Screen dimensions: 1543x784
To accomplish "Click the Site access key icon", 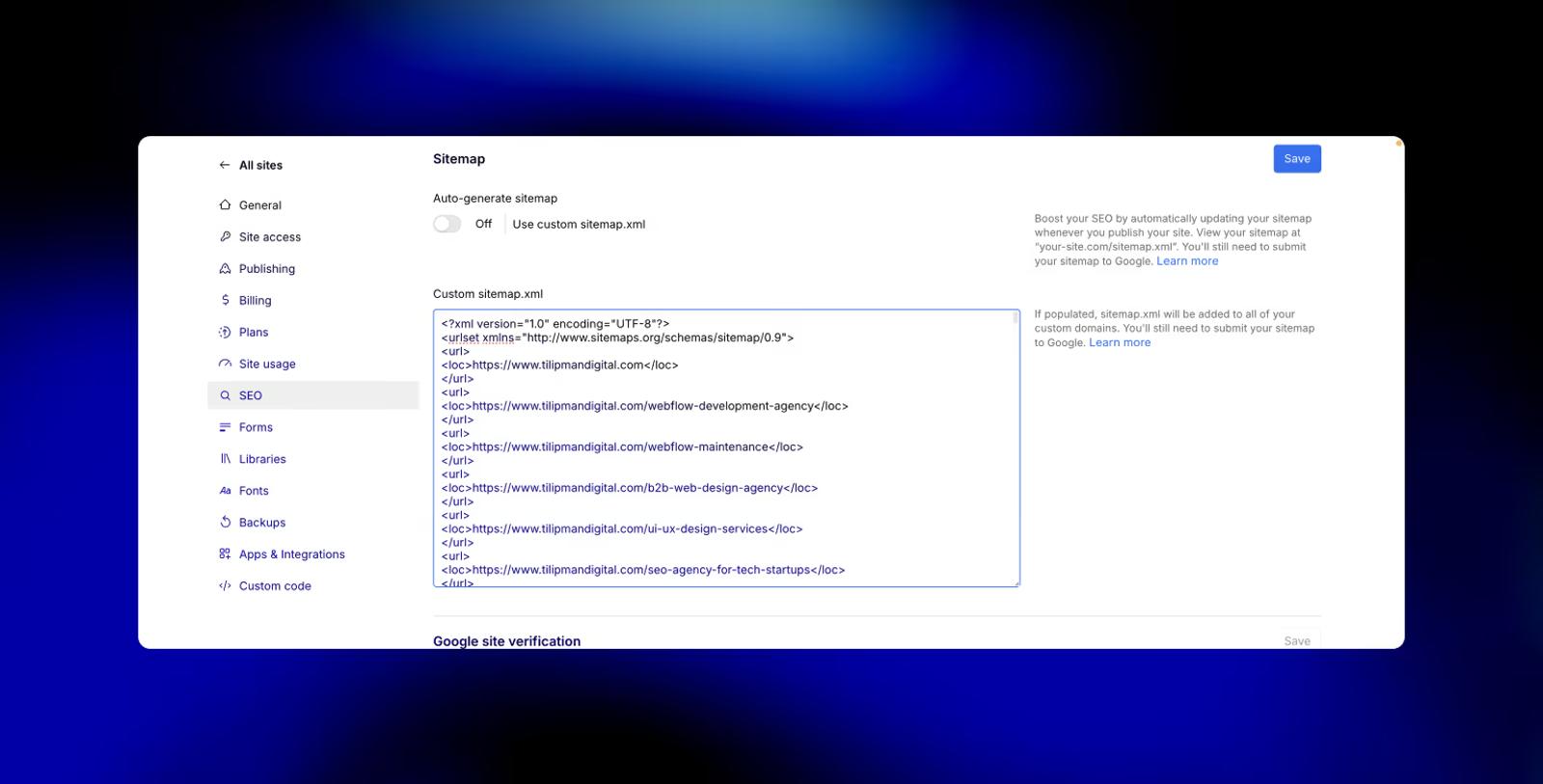I will click(225, 236).
